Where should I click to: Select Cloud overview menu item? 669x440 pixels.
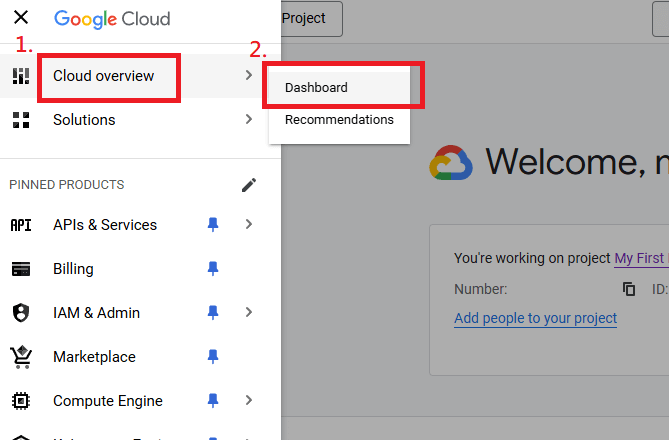pos(103,76)
